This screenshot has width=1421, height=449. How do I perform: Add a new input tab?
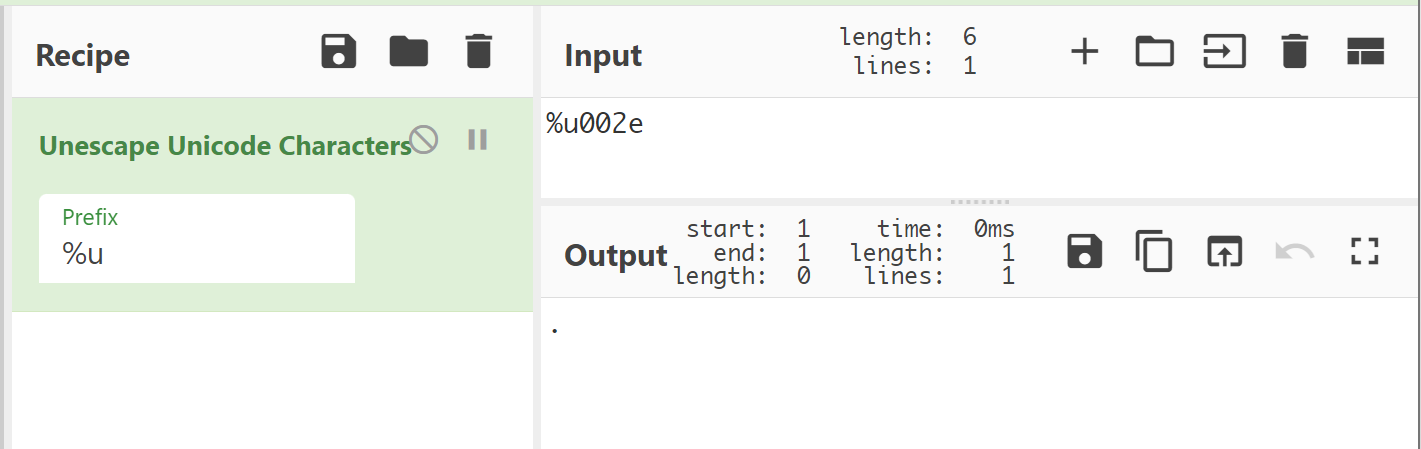[1085, 52]
